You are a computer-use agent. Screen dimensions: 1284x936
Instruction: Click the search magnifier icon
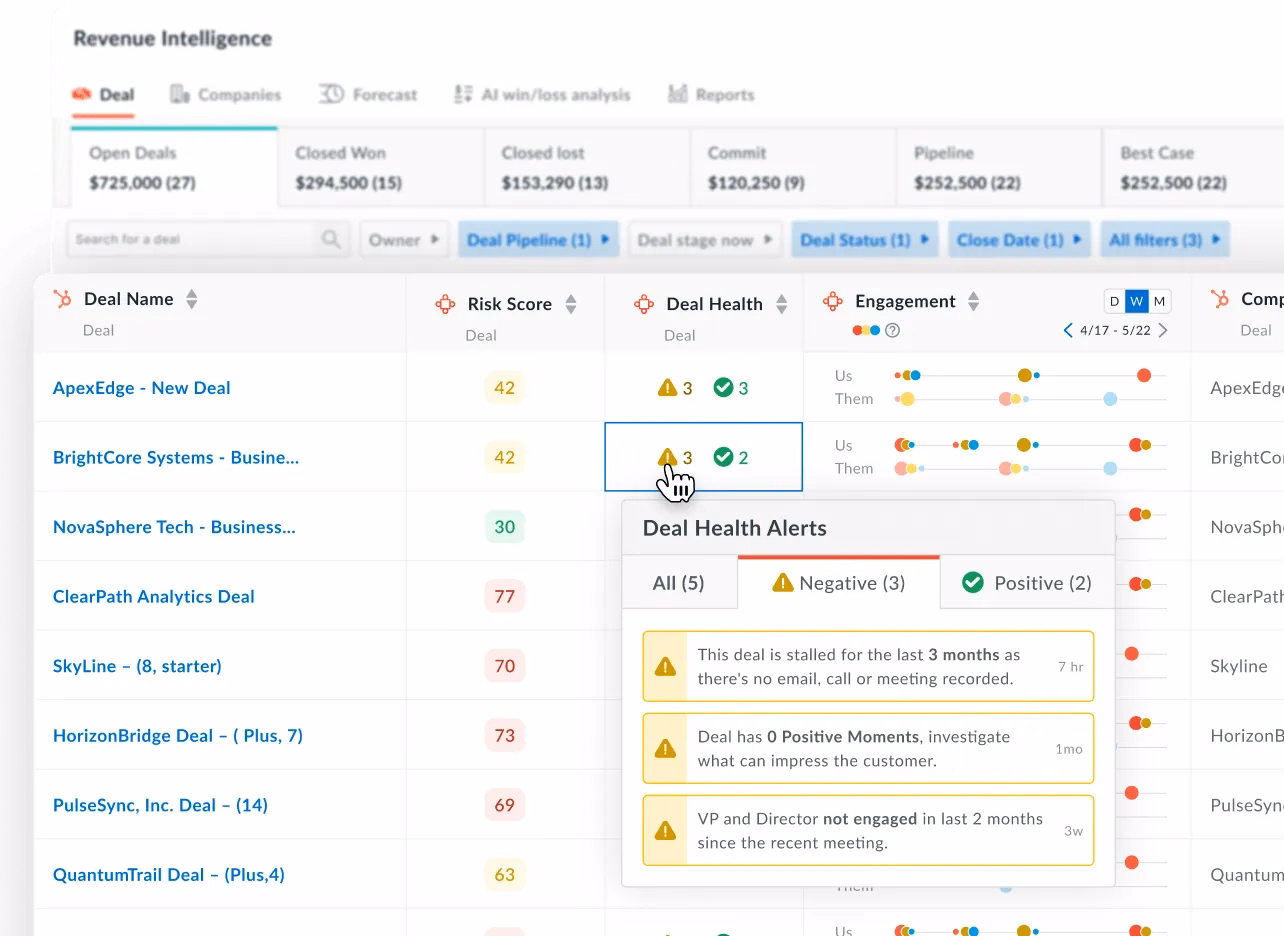coord(330,240)
